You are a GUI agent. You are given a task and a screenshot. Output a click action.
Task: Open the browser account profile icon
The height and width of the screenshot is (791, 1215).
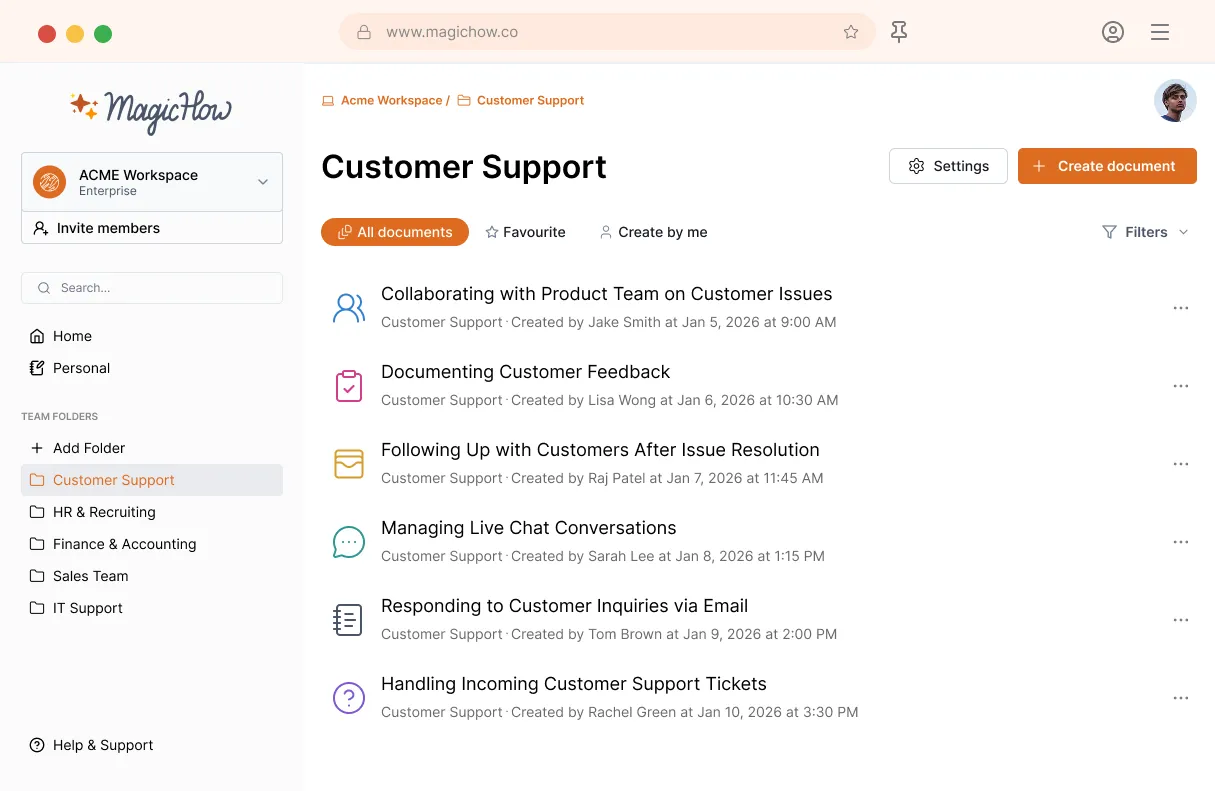(1112, 32)
